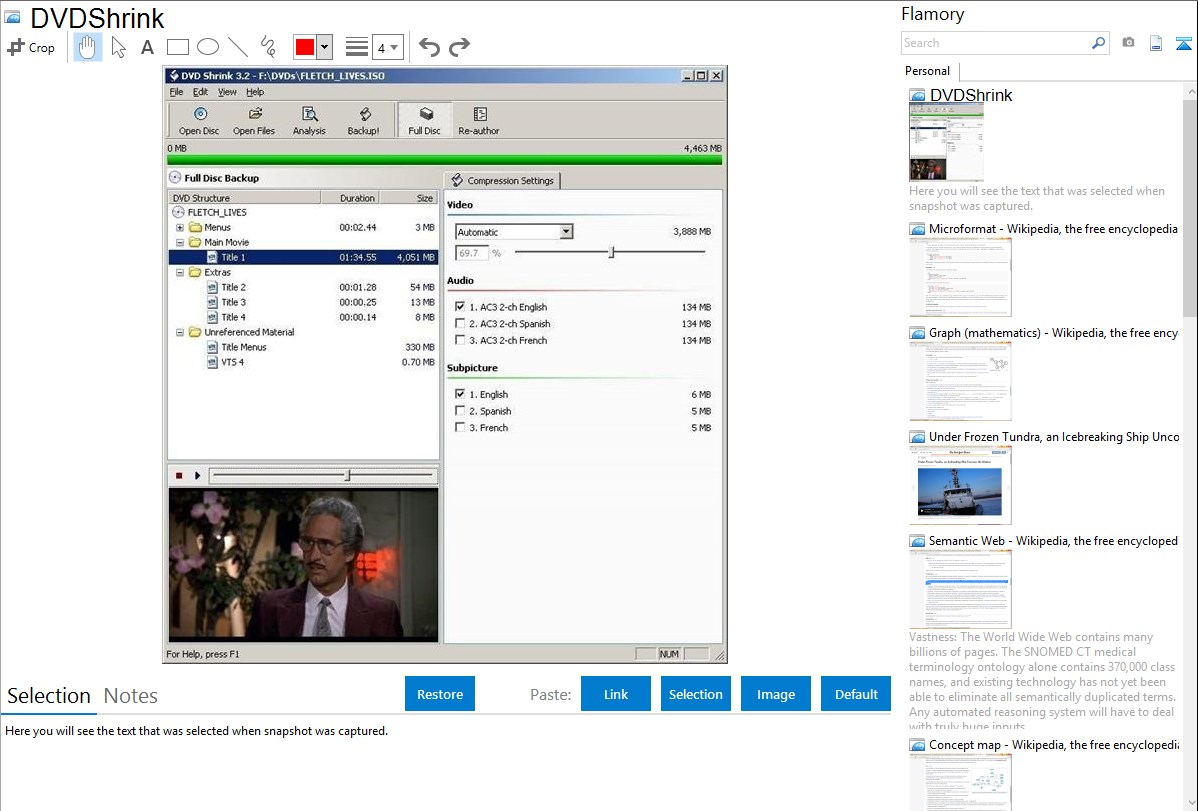
Task: Click the 69.7 percent field
Action: [471, 253]
